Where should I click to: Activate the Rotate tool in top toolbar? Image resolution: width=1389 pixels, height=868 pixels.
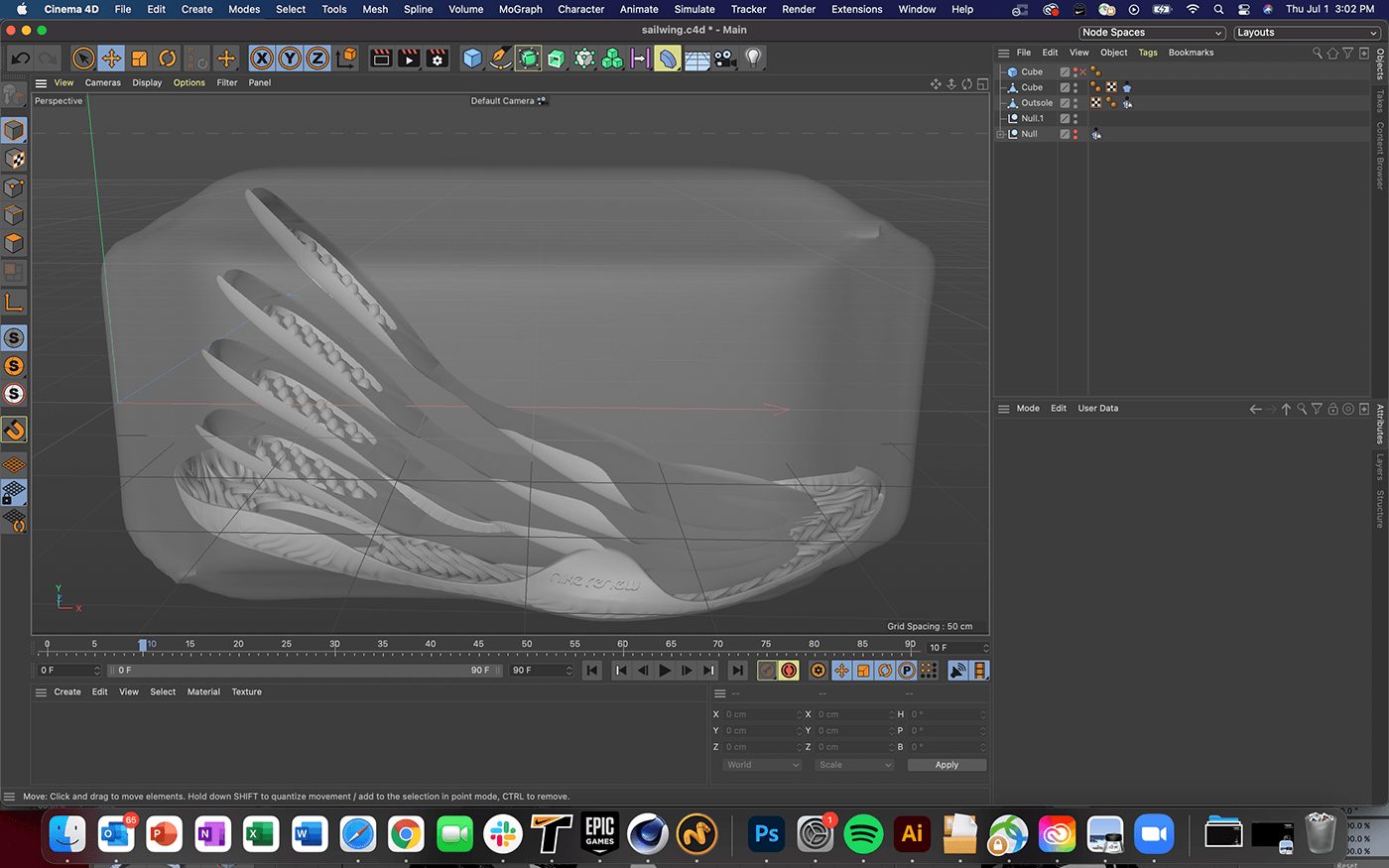[x=167, y=59]
